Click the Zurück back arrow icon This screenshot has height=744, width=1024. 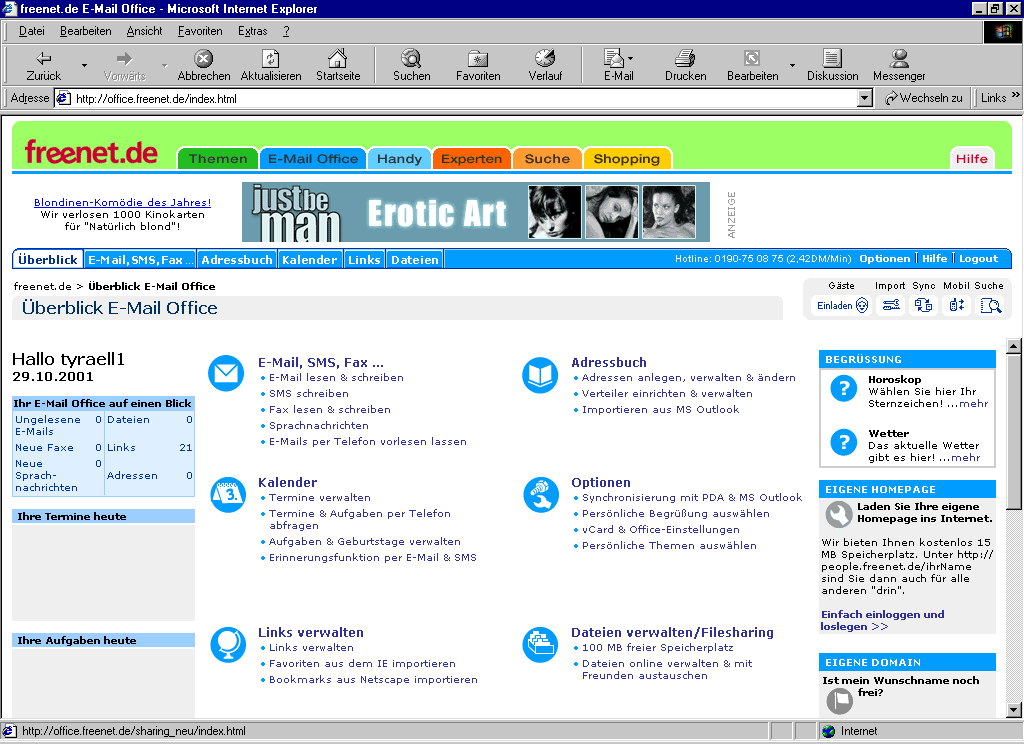click(x=44, y=59)
